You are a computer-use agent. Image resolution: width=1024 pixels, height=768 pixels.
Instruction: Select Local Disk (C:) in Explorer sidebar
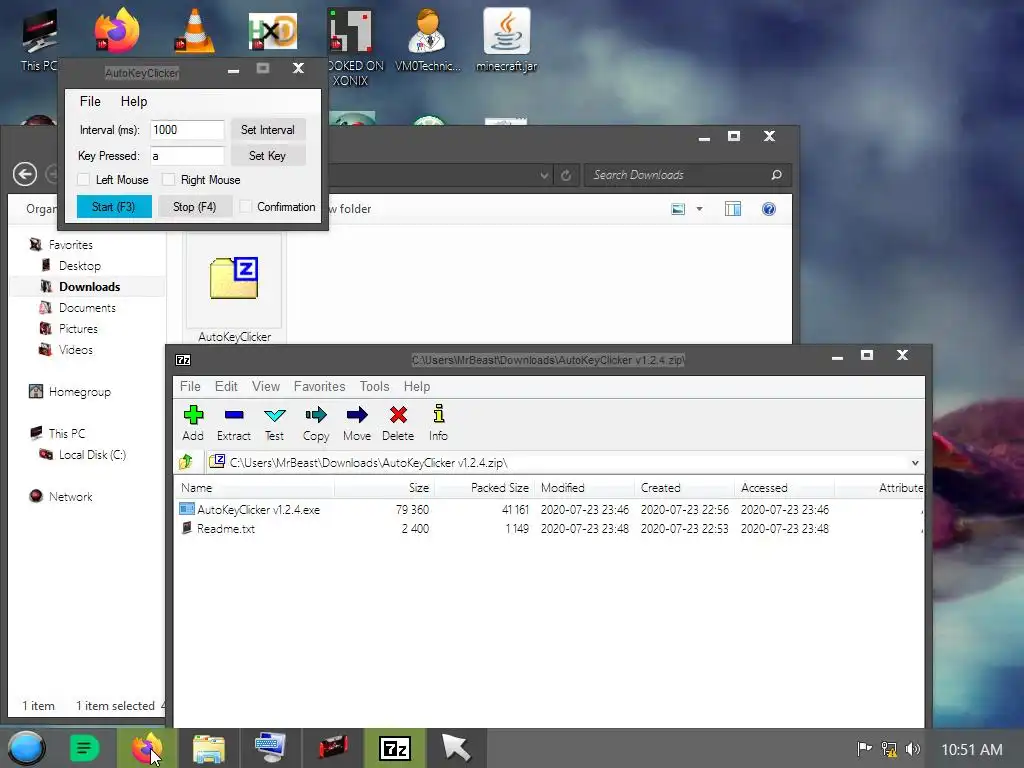[x=91, y=455]
